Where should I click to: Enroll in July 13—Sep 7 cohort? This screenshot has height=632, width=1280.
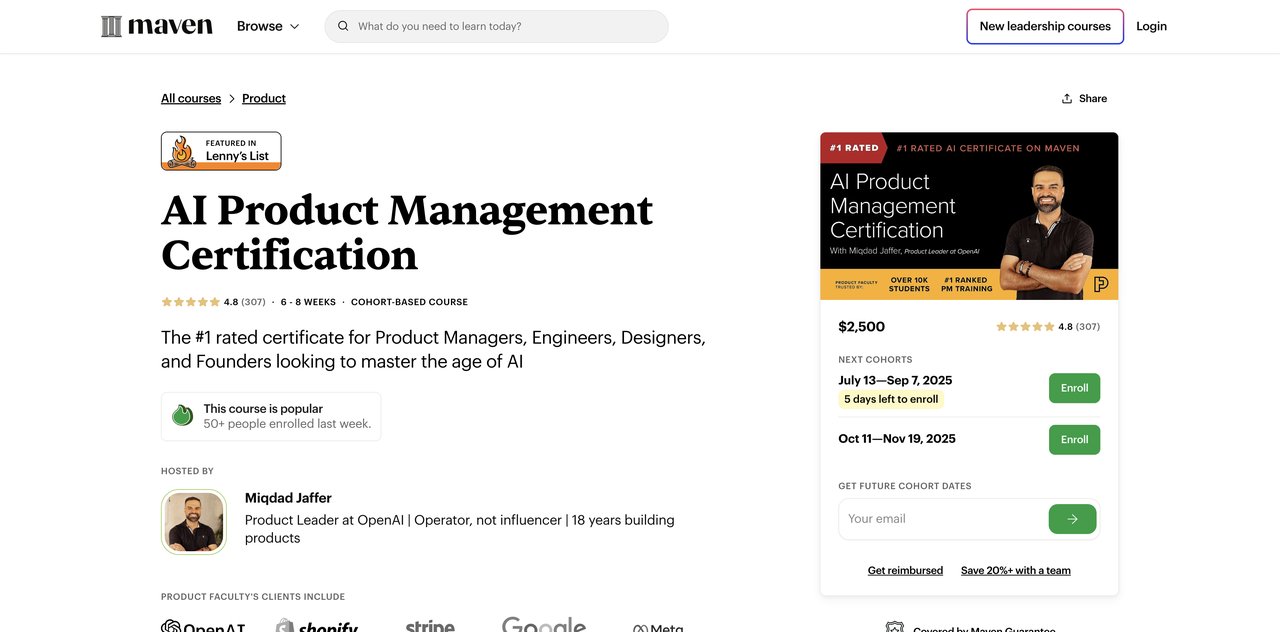point(1074,388)
